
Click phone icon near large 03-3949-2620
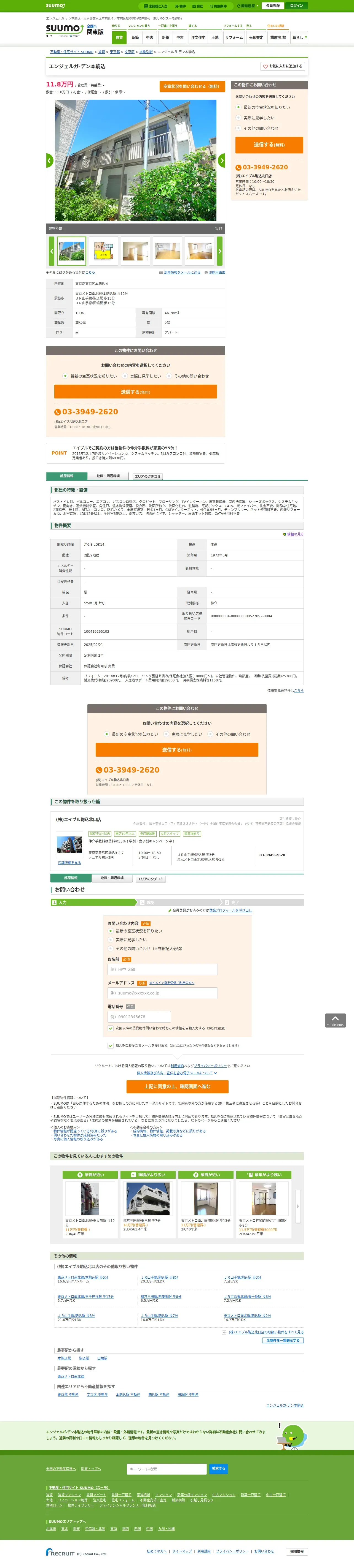pos(57,412)
